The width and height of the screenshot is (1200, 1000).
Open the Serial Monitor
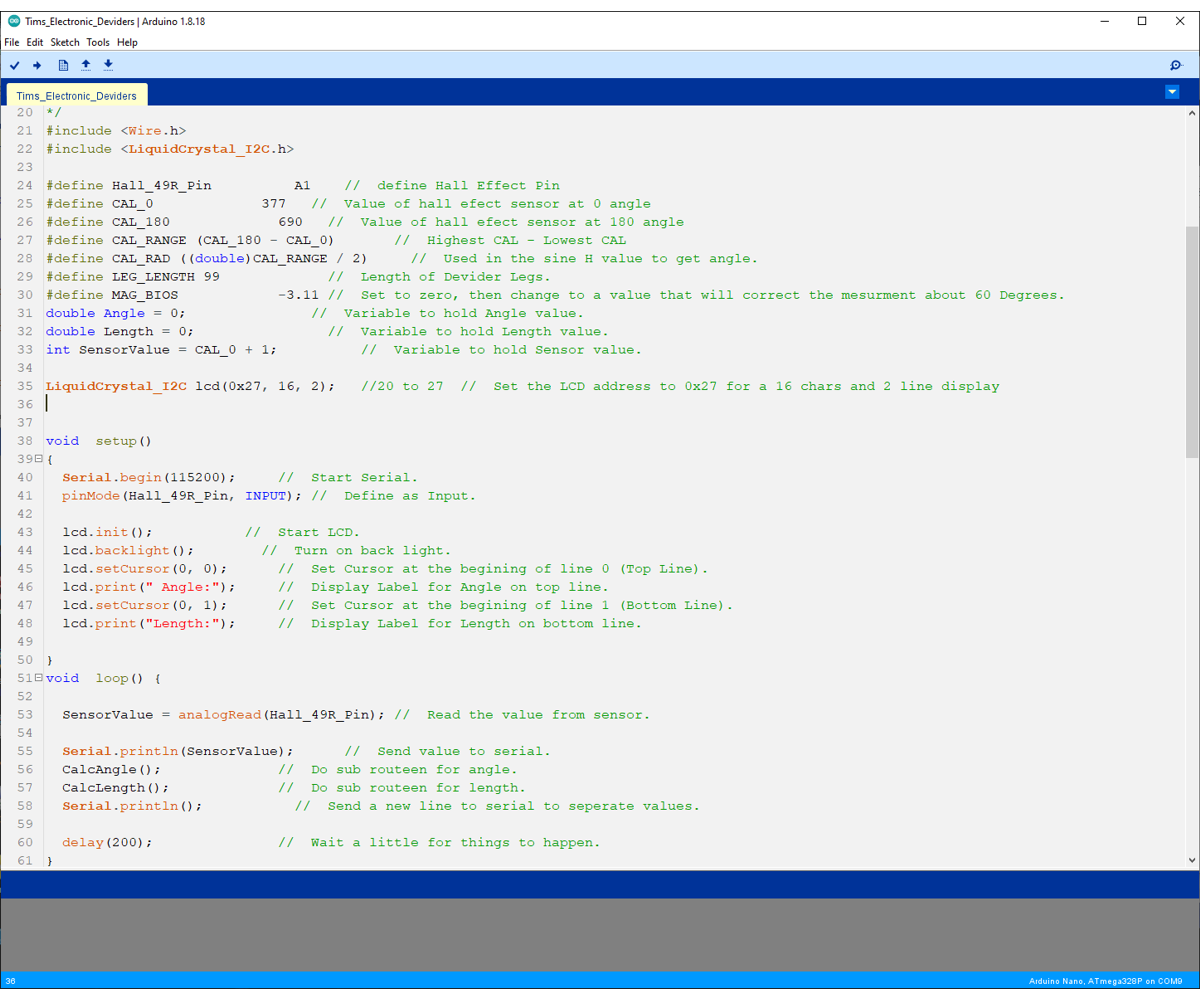[x=1176, y=64]
